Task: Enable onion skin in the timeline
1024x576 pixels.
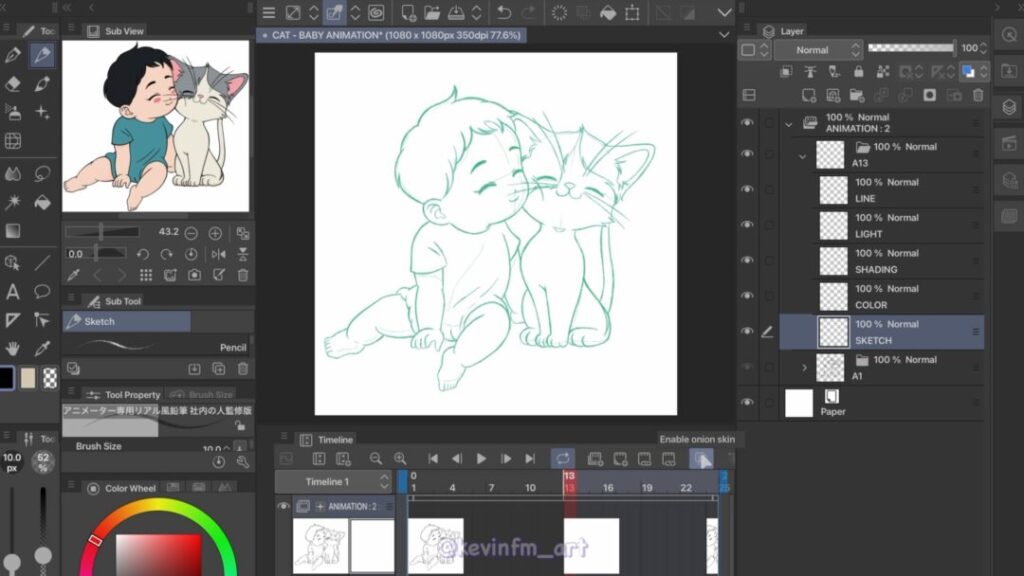Action: click(701, 458)
